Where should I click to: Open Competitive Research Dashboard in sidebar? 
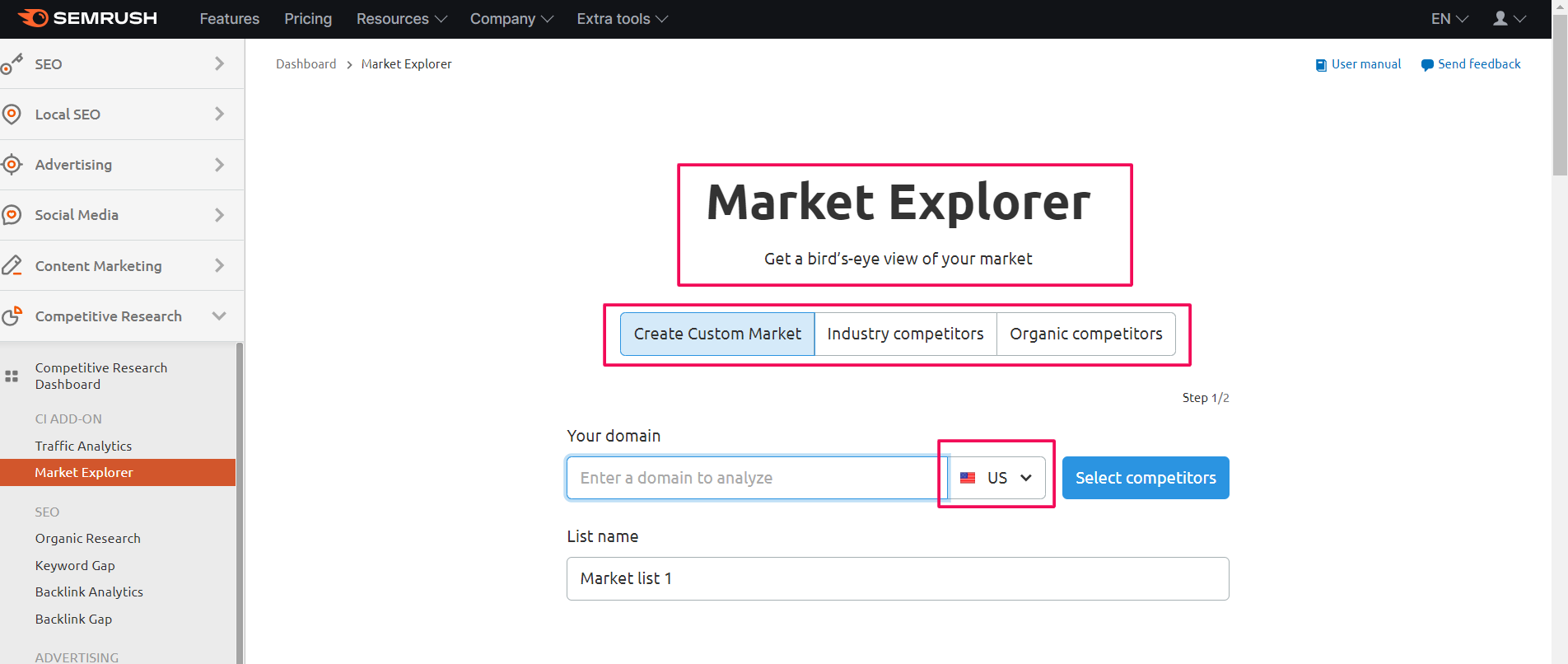[x=101, y=376]
